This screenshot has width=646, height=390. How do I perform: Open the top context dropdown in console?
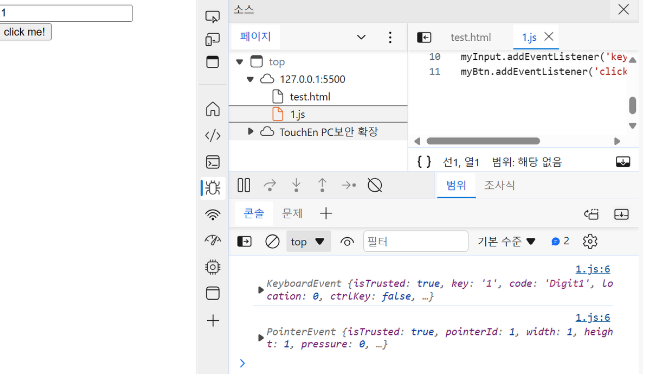point(308,242)
